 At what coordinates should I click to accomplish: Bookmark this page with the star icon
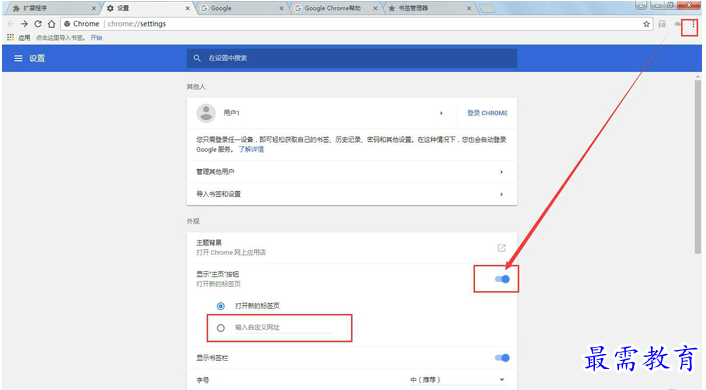pyautogui.click(x=647, y=24)
